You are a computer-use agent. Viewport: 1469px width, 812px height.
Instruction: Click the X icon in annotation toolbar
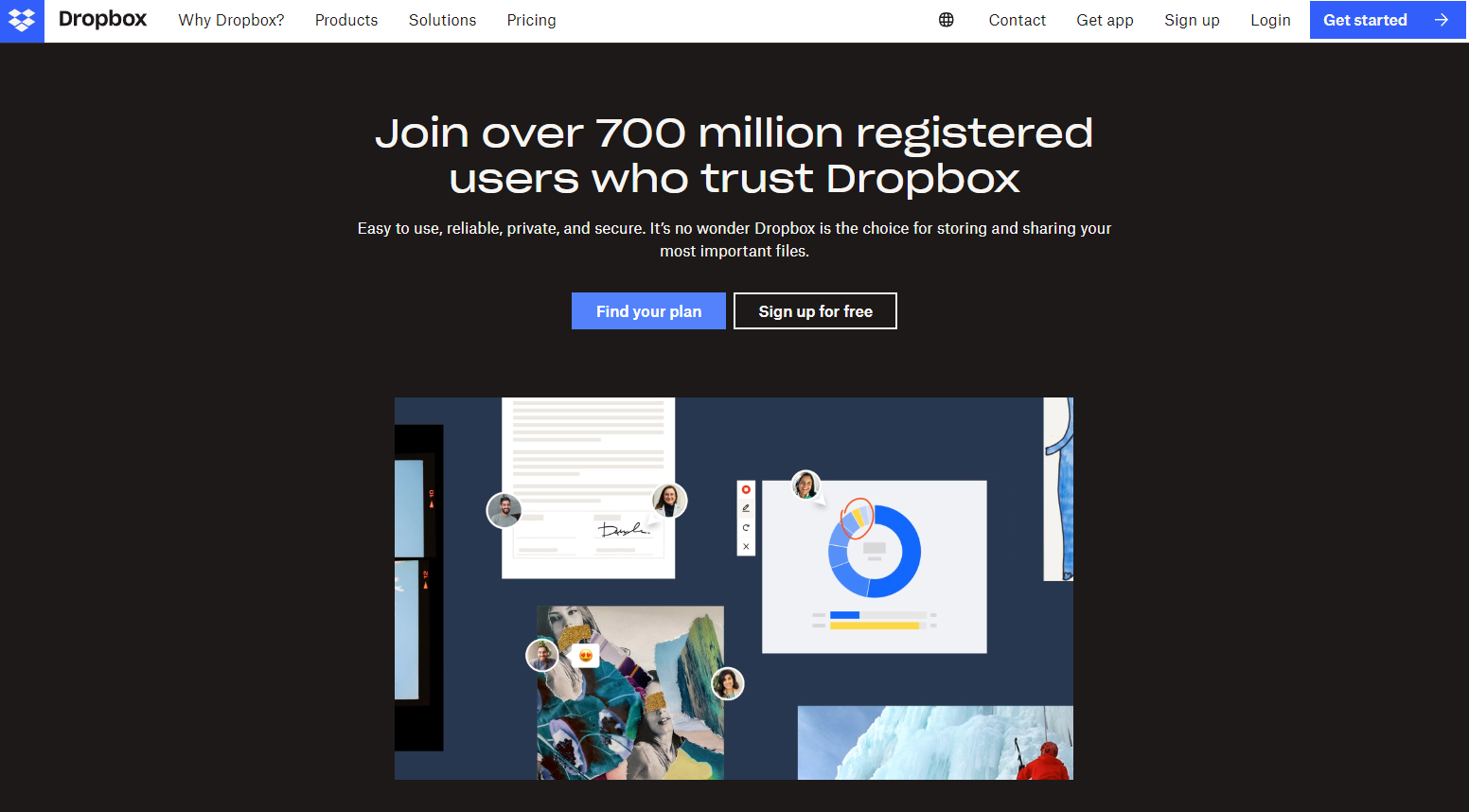tap(746, 546)
